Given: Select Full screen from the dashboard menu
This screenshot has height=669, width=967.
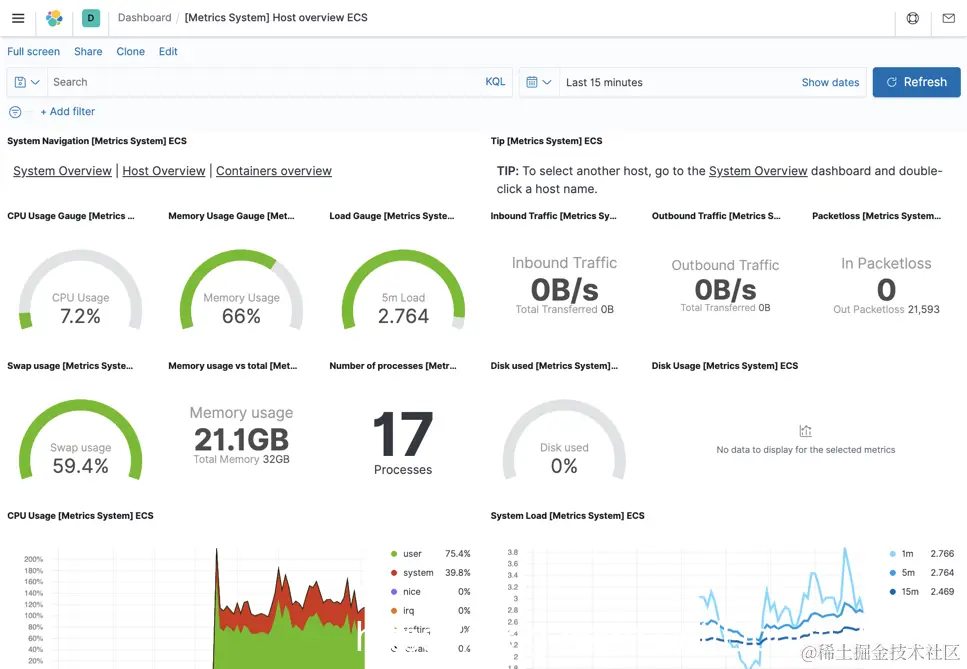Looking at the screenshot, I should [33, 52].
